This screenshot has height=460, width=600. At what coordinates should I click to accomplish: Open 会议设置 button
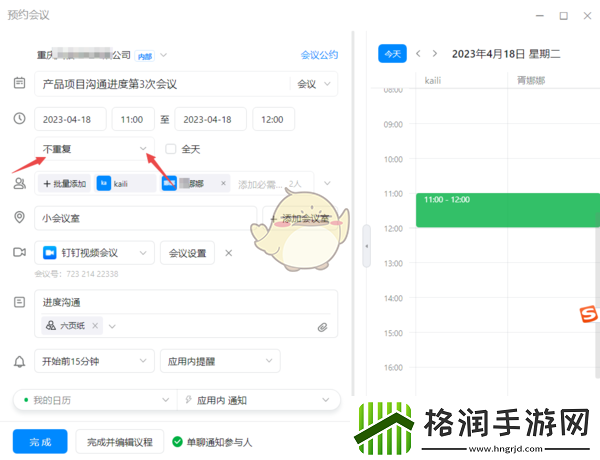pos(188,253)
